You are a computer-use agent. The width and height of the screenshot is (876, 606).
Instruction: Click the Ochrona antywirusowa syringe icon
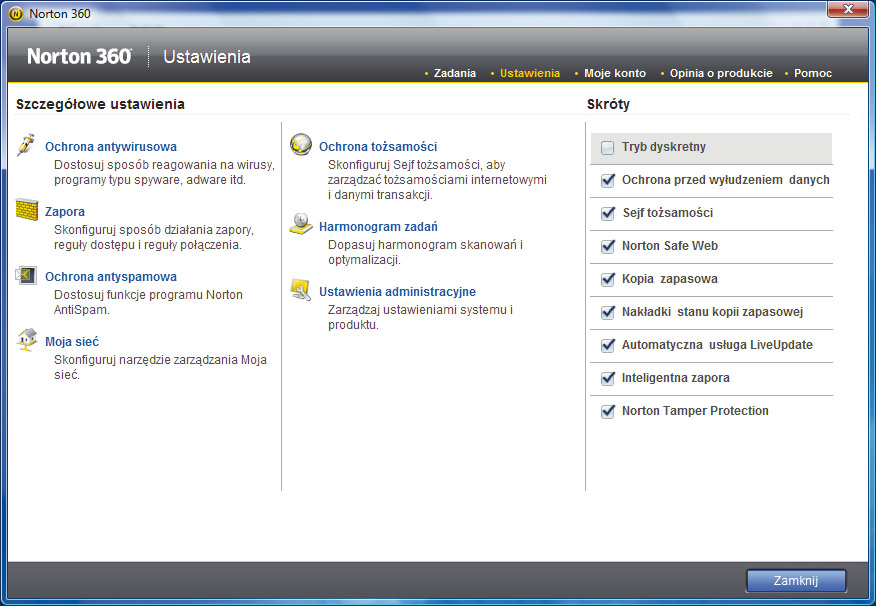coord(27,145)
